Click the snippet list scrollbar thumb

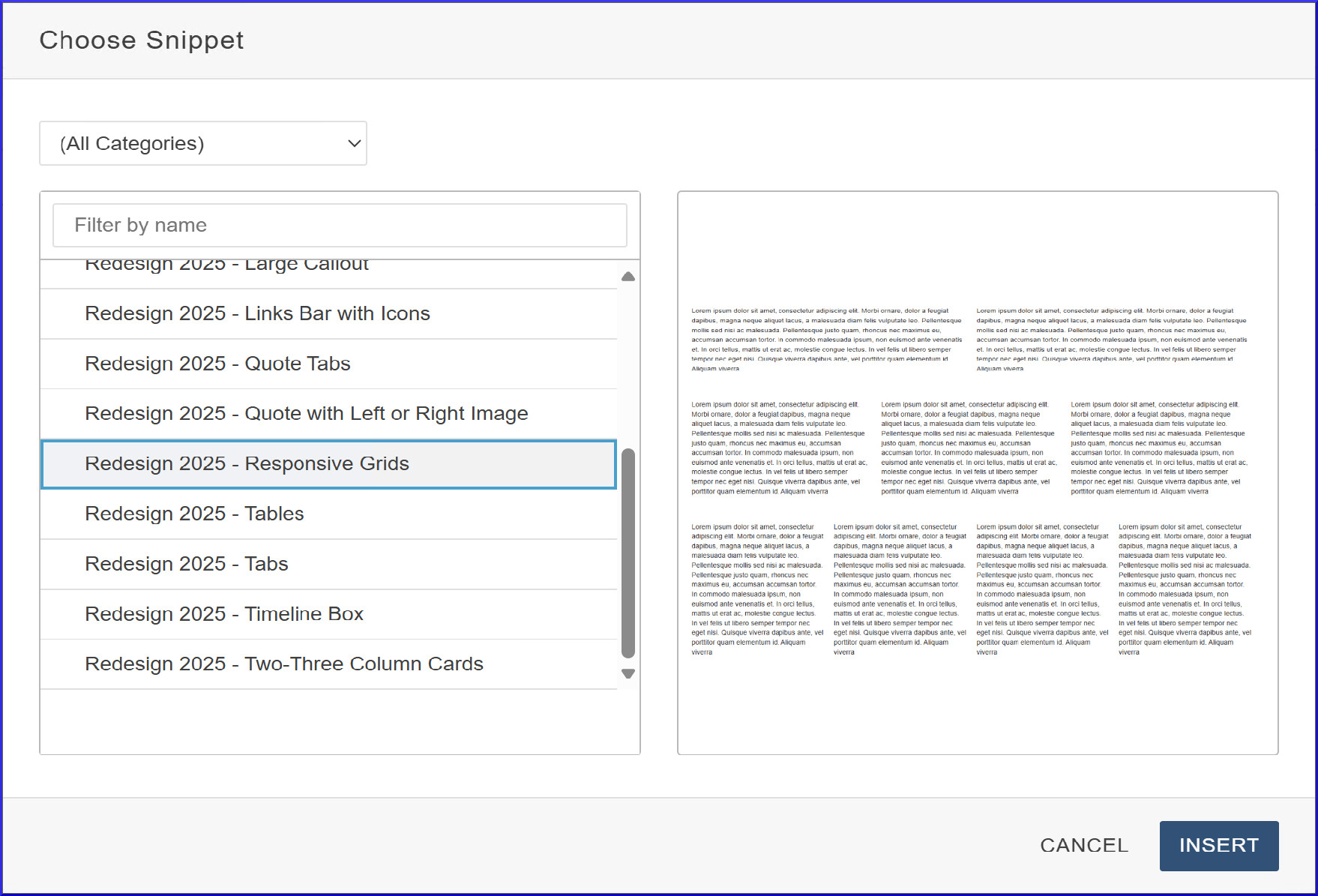(628, 553)
